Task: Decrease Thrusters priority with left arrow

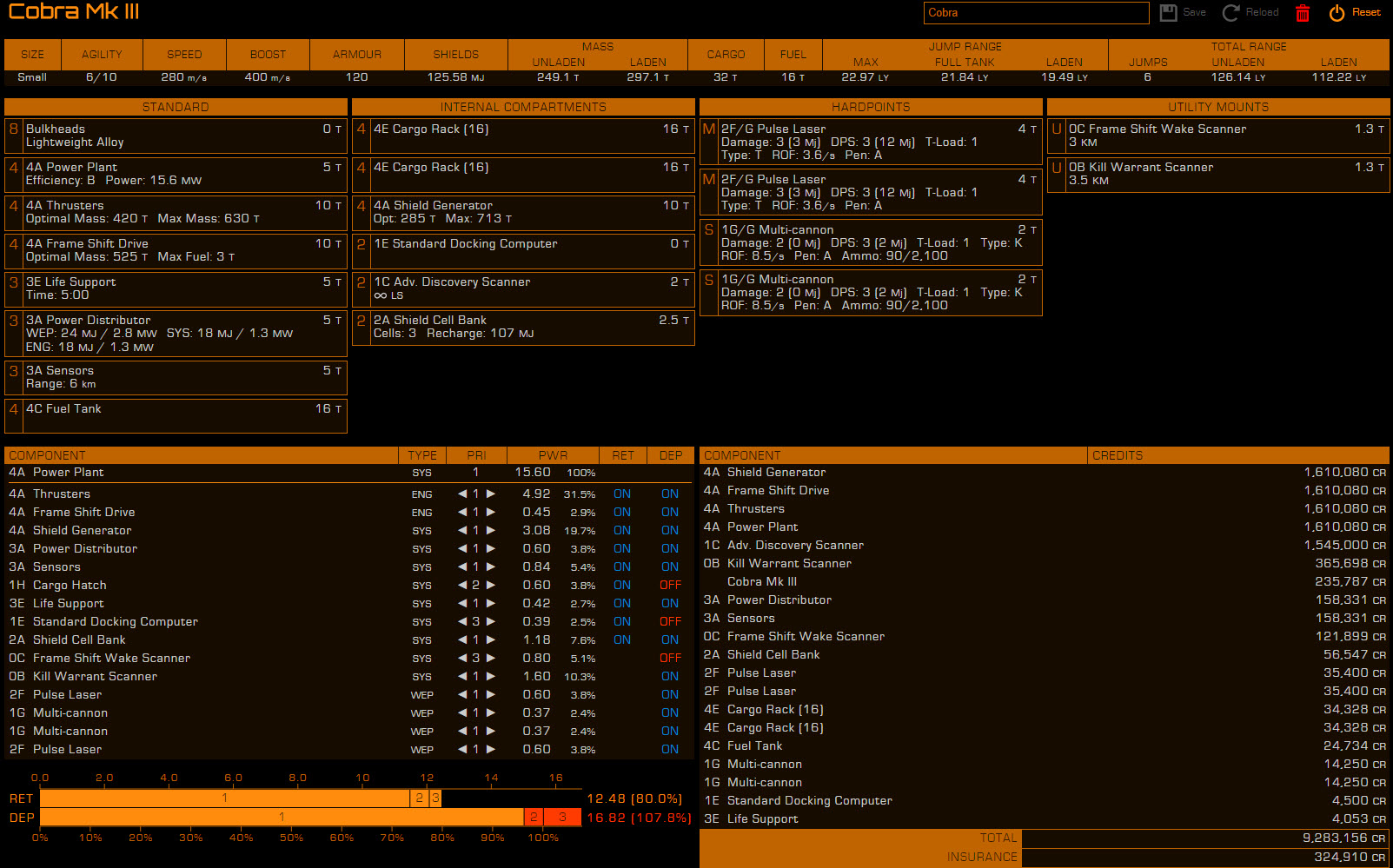Action: click(462, 494)
